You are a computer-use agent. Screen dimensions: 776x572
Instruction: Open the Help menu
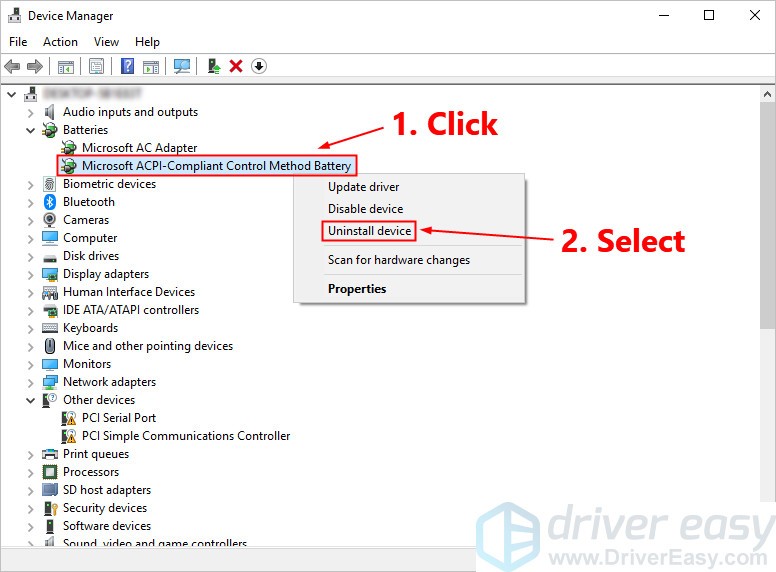pos(147,42)
